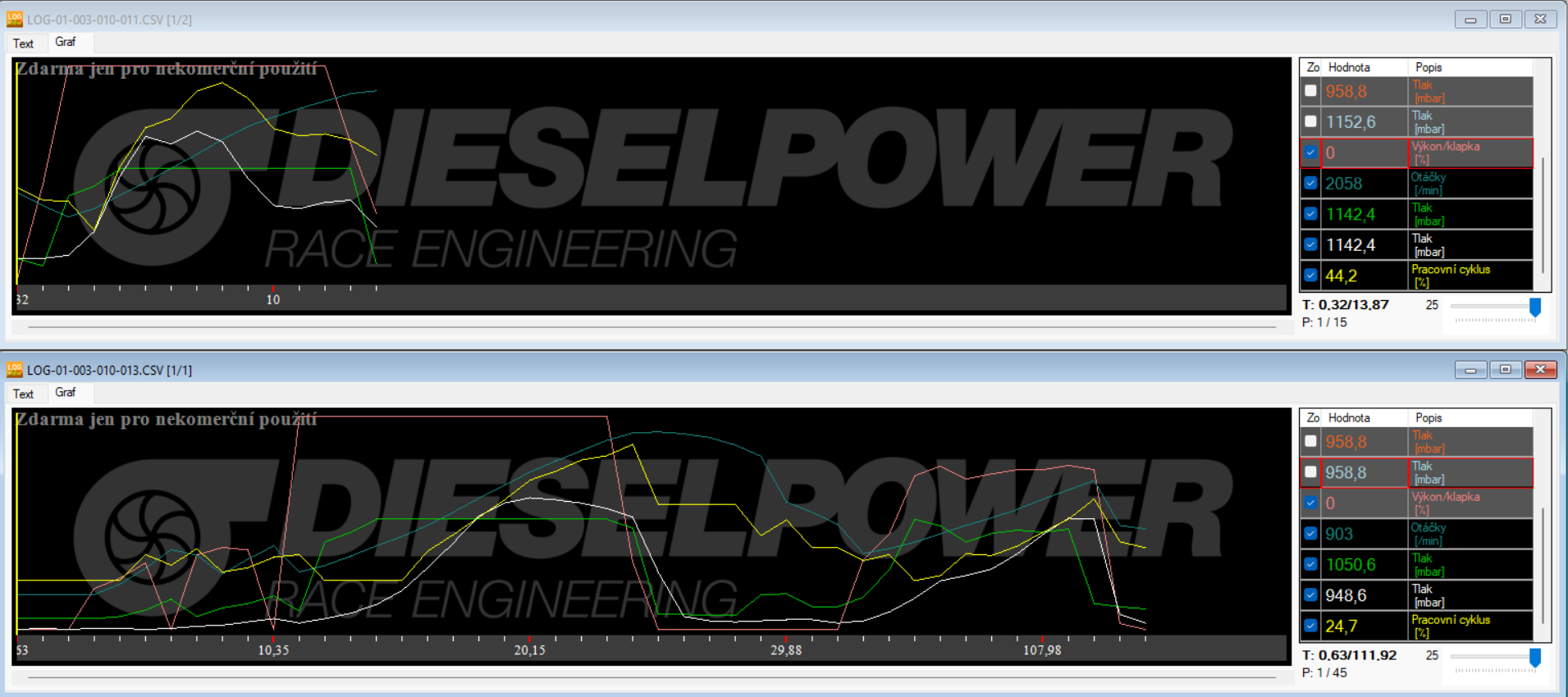Click the Zo column header in bottom window
1568x697 pixels.
tap(1313, 417)
